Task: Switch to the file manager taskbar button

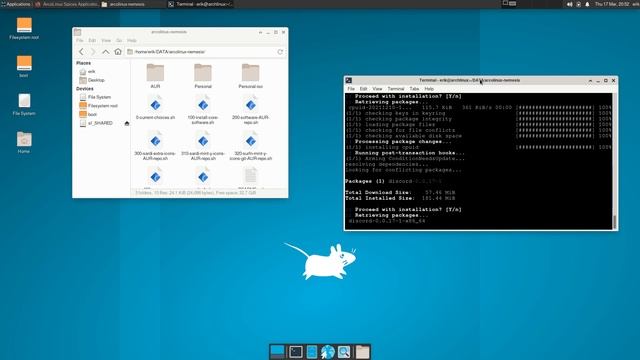Action: coord(133,4)
